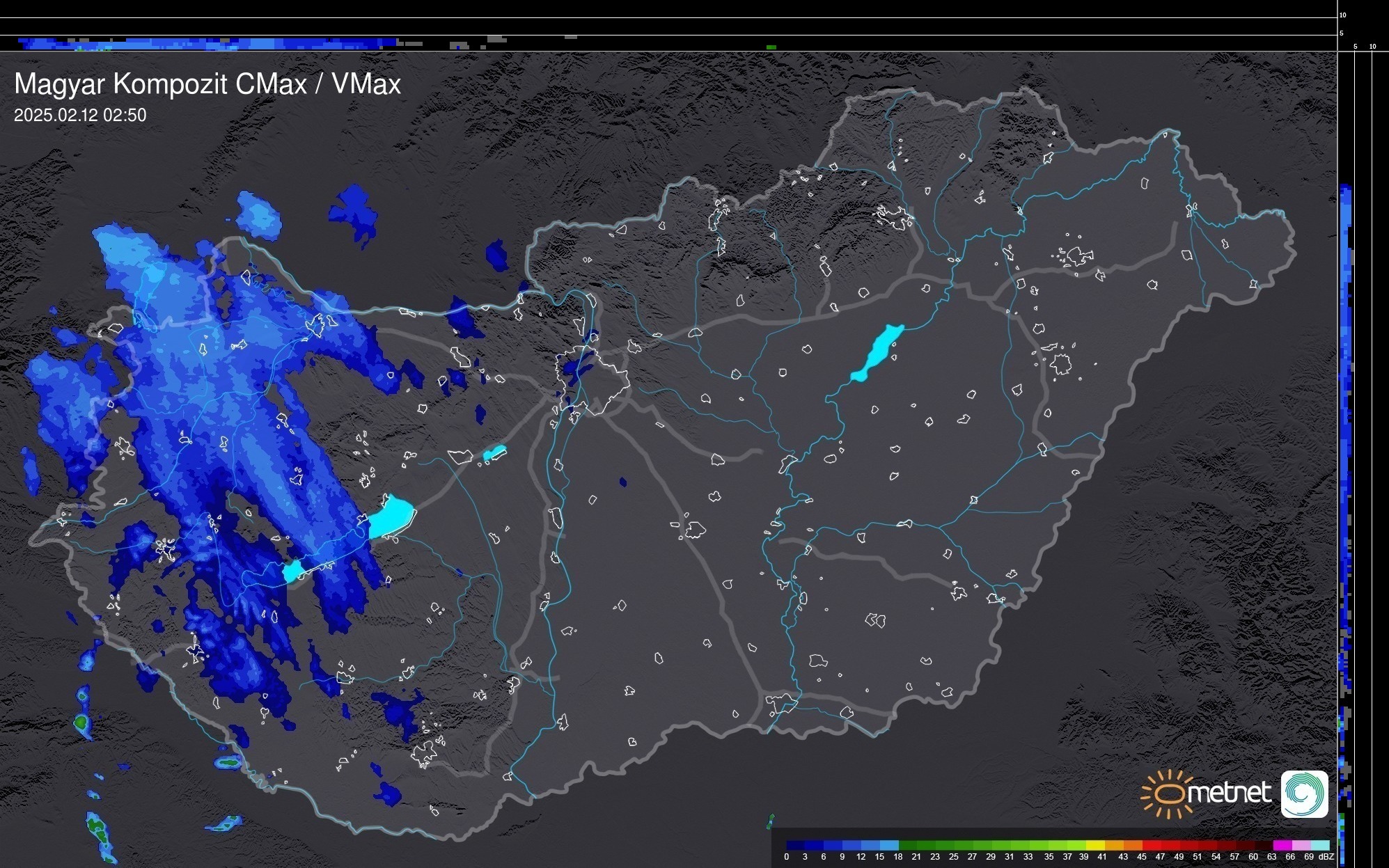This screenshot has height=868, width=1389.
Task: Click cyan Lake Velence on the map
Action: 494,453
